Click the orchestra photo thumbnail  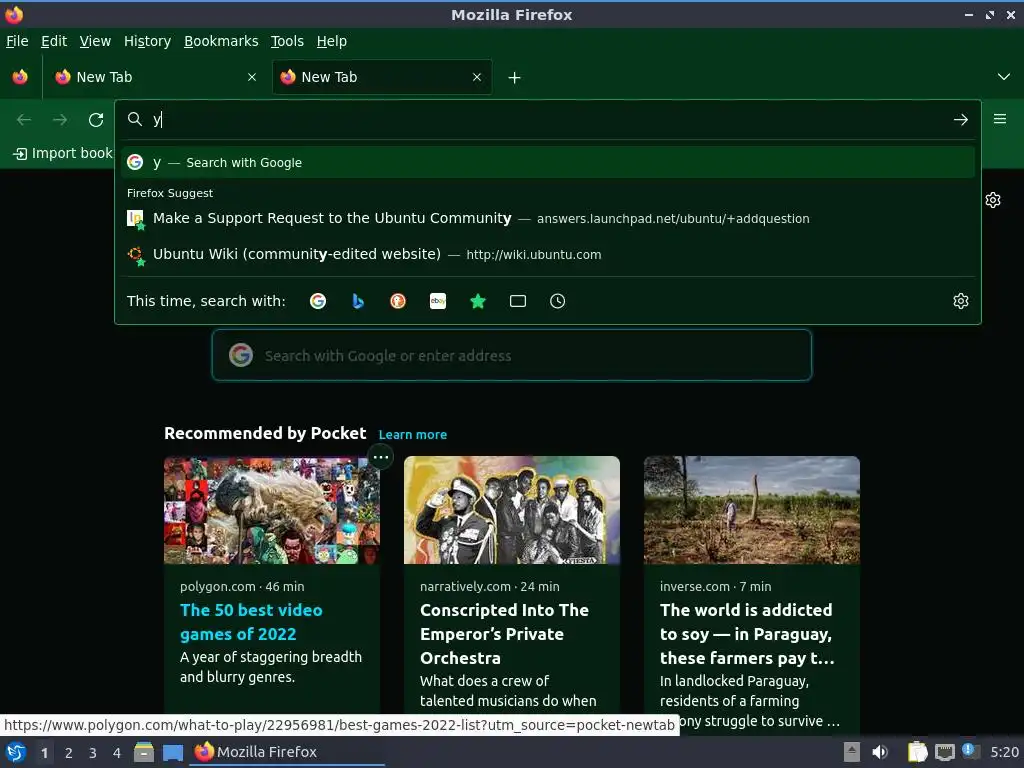[512, 510]
